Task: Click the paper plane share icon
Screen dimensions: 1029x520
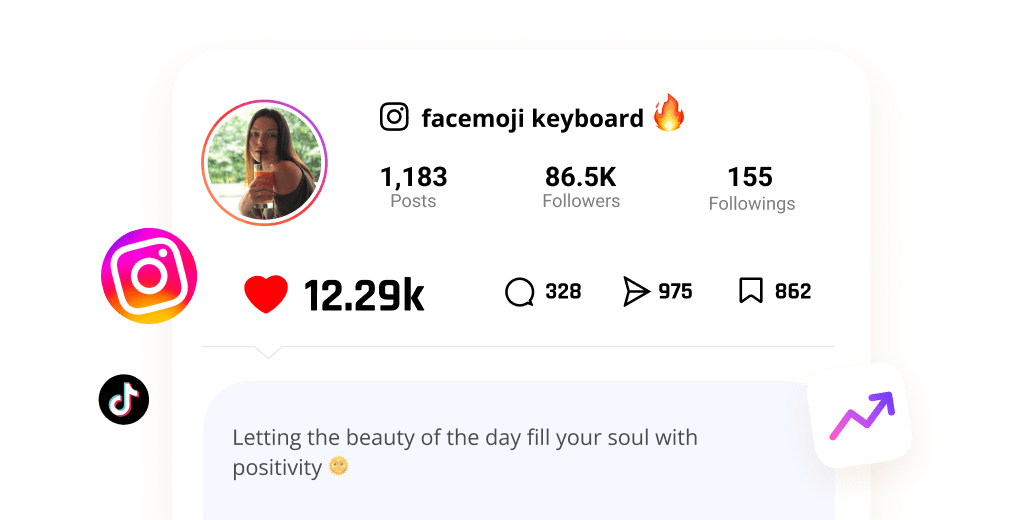Action: [635, 292]
